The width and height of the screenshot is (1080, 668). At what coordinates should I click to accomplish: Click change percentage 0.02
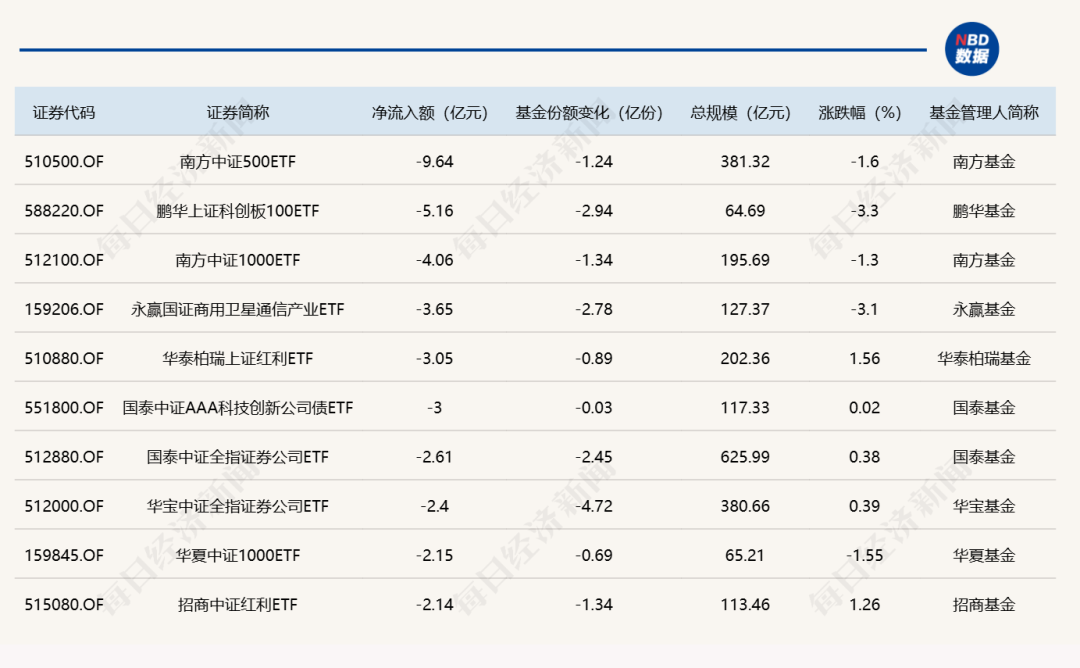coord(864,408)
